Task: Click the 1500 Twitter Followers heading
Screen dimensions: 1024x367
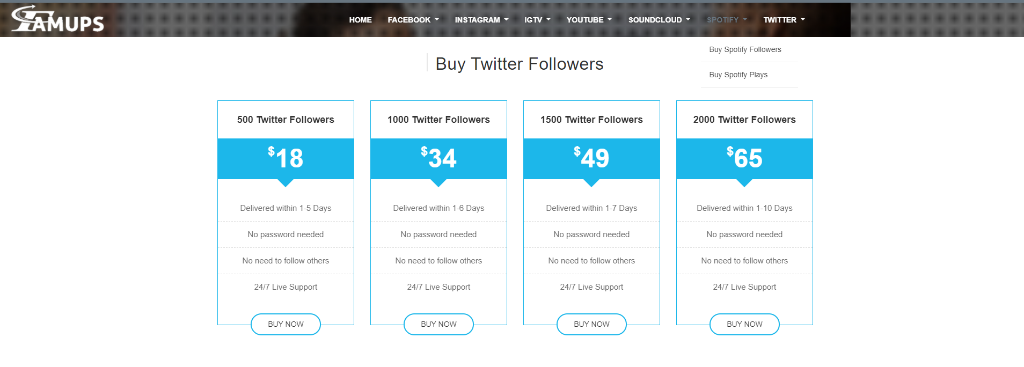Action: point(591,120)
